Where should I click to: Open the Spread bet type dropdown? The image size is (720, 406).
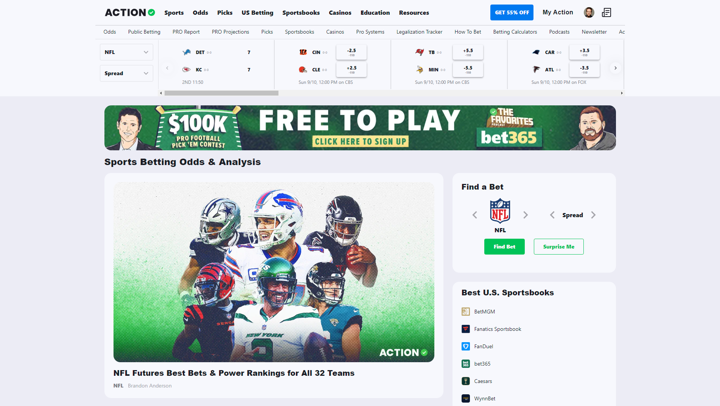pos(126,73)
